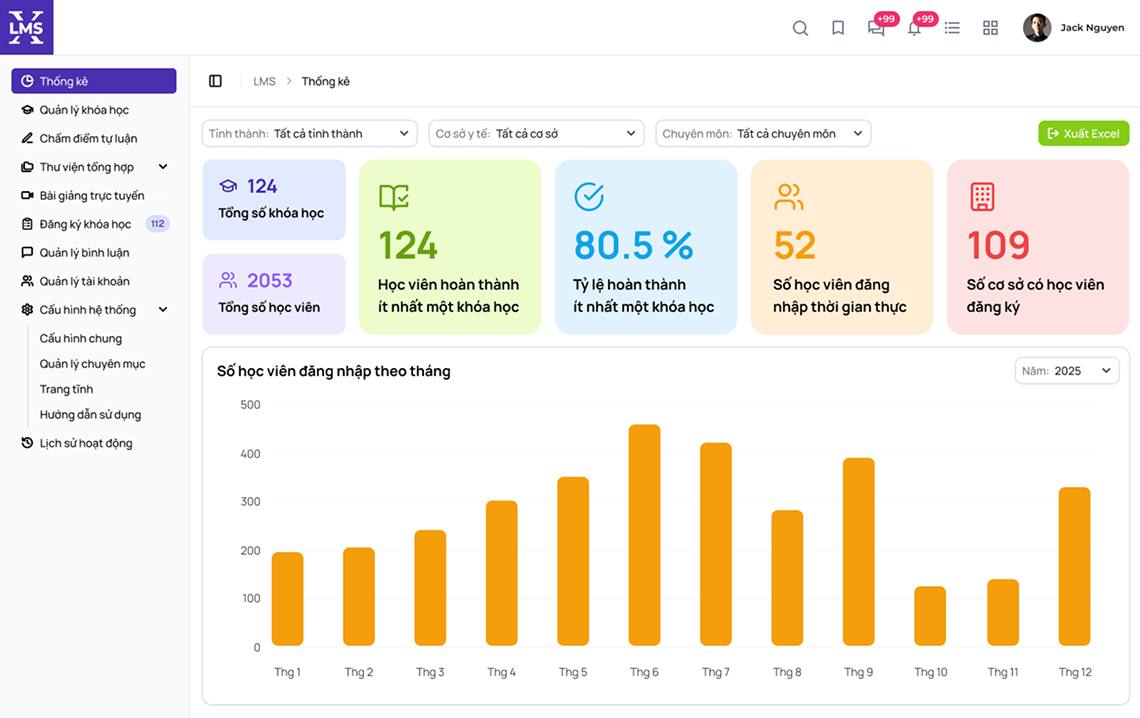Click the list view icon in header
Viewport: 1140px width, 718px height.
point(952,28)
